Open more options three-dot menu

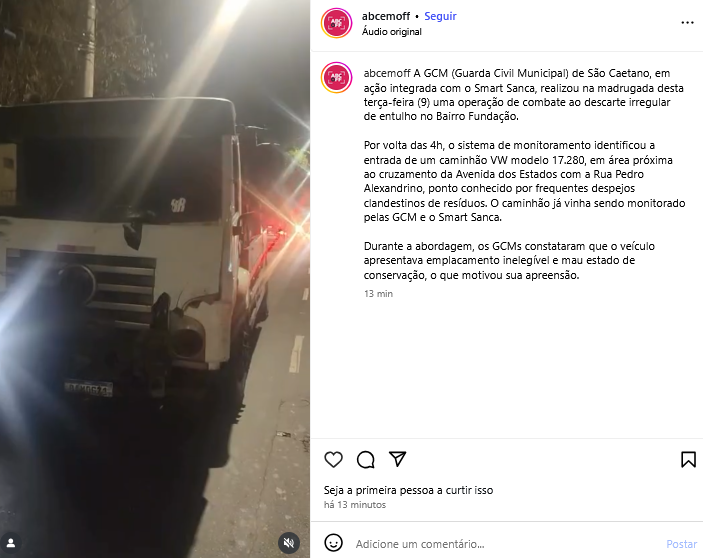687,22
